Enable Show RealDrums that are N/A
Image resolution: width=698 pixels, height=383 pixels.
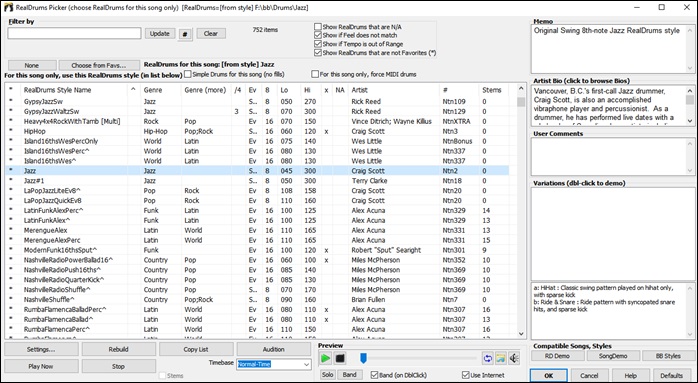coord(318,27)
